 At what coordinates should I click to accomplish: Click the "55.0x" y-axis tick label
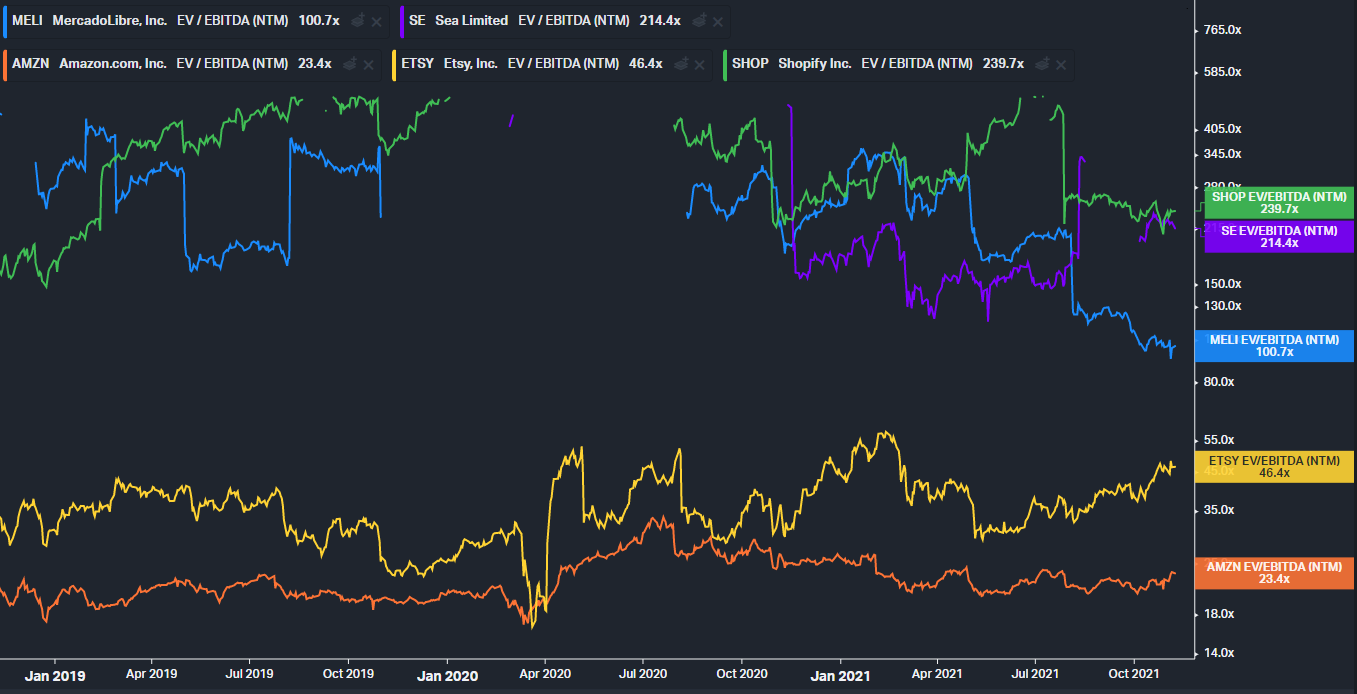[1220, 440]
